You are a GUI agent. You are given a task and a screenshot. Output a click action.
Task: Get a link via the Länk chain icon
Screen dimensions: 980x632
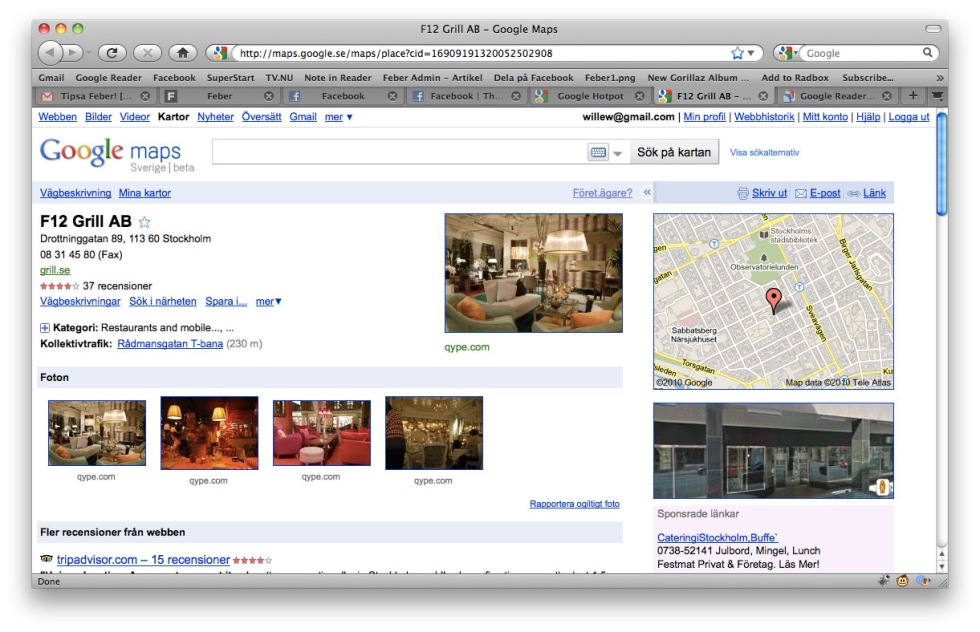pyautogui.click(x=854, y=194)
